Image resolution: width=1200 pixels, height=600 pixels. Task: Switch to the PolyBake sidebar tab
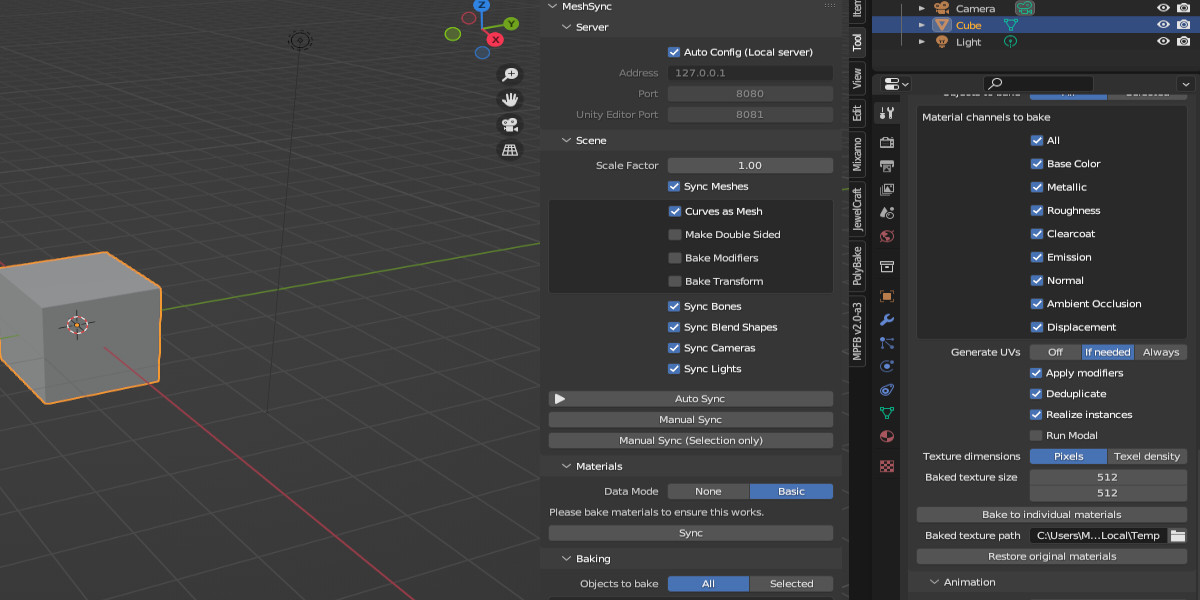tap(857, 267)
